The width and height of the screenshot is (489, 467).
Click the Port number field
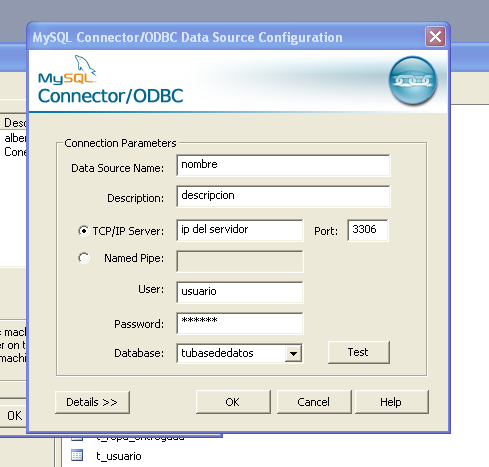point(368,230)
